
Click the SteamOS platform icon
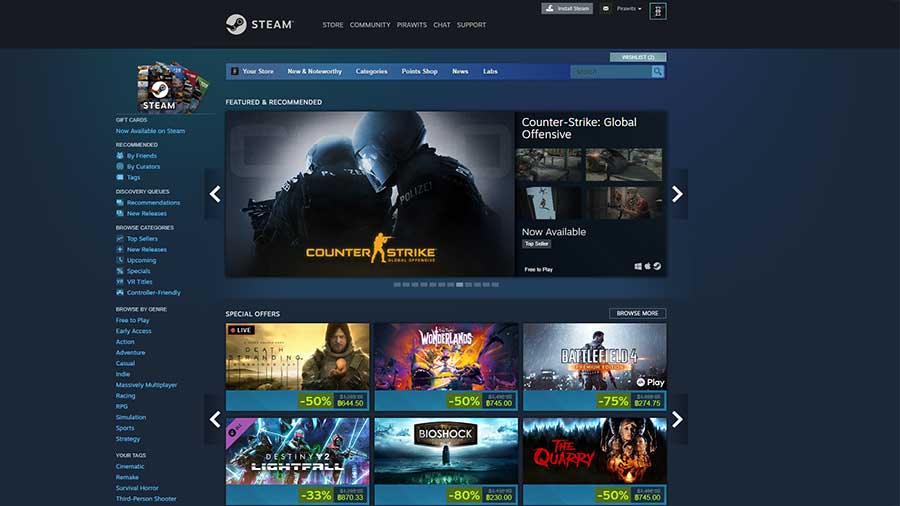click(x=657, y=266)
